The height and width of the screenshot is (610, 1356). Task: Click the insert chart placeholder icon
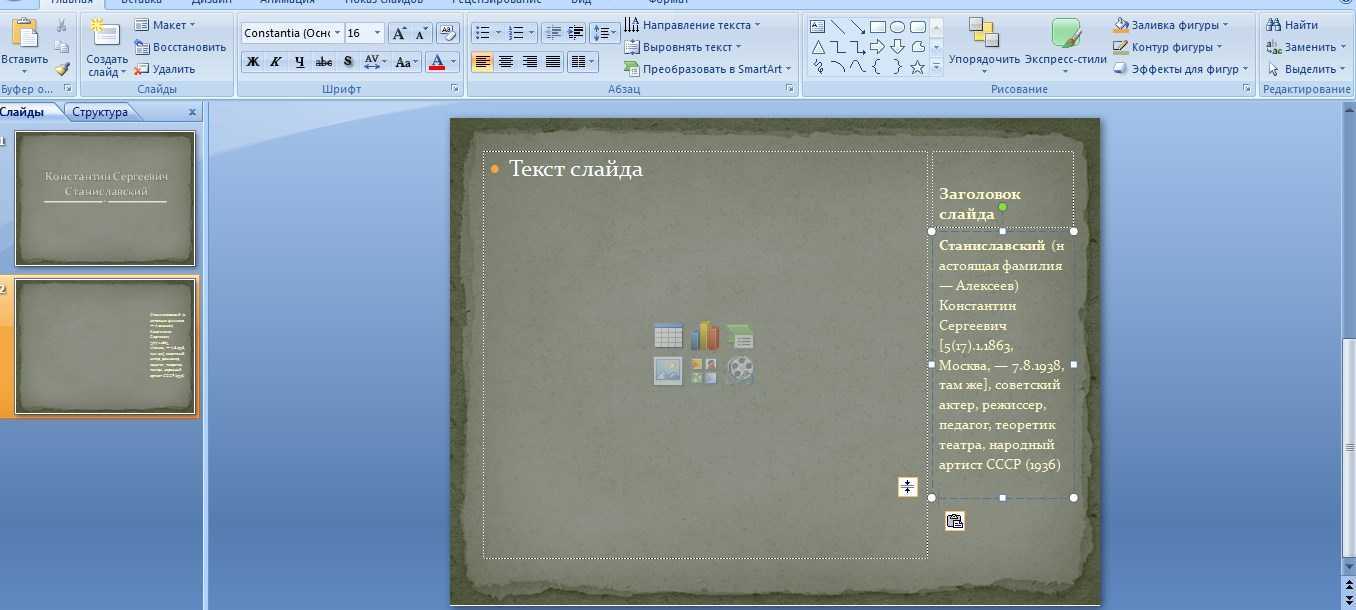pyautogui.click(x=704, y=336)
